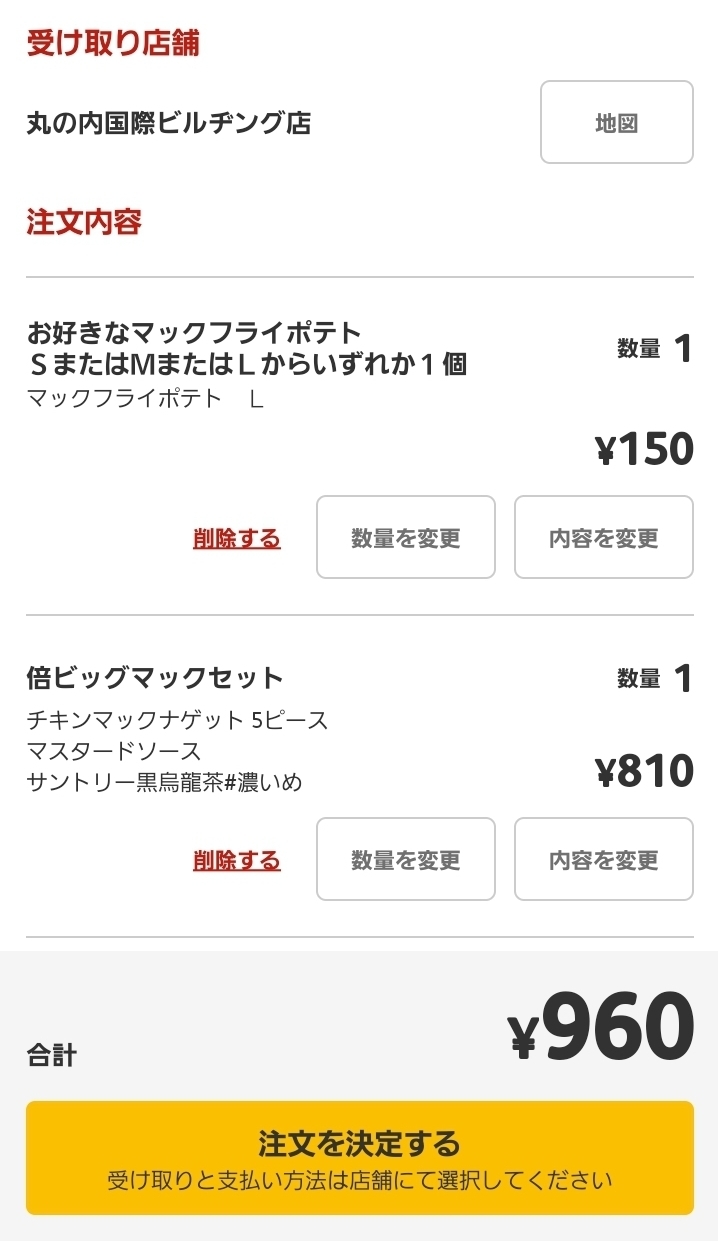Remove 倍ビッグマックセット using its 削除する link
Image resolution: width=718 pixels, height=1241 pixels.
click(x=237, y=860)
